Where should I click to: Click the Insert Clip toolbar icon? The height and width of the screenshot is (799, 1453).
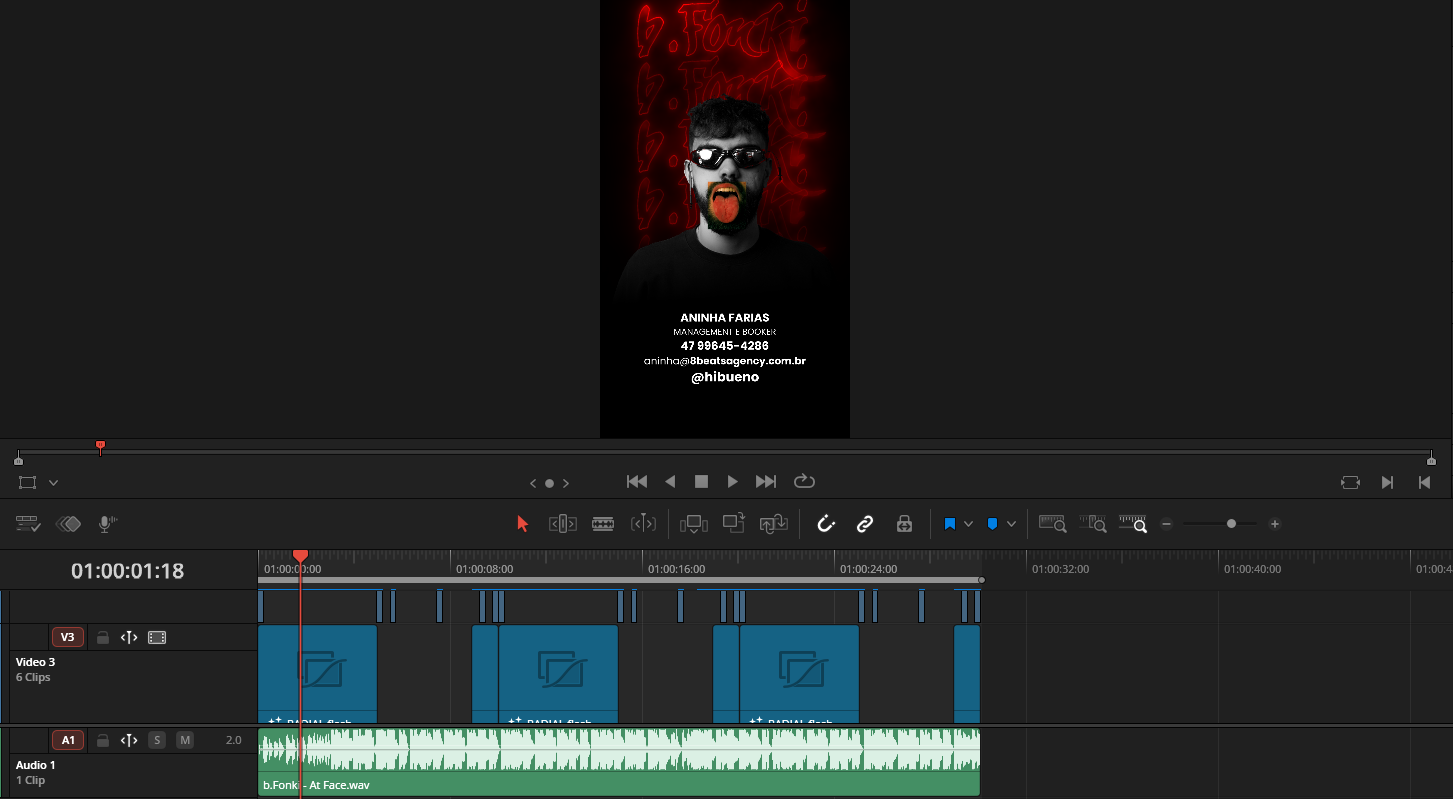click(693, 524)
